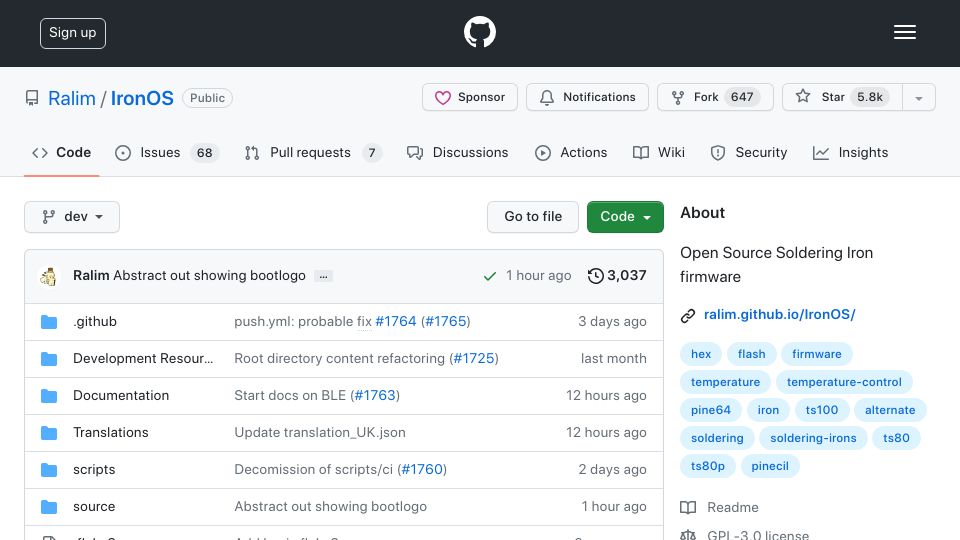
Task: Open the star lists dropdown arrow
Action: (918, 97)
